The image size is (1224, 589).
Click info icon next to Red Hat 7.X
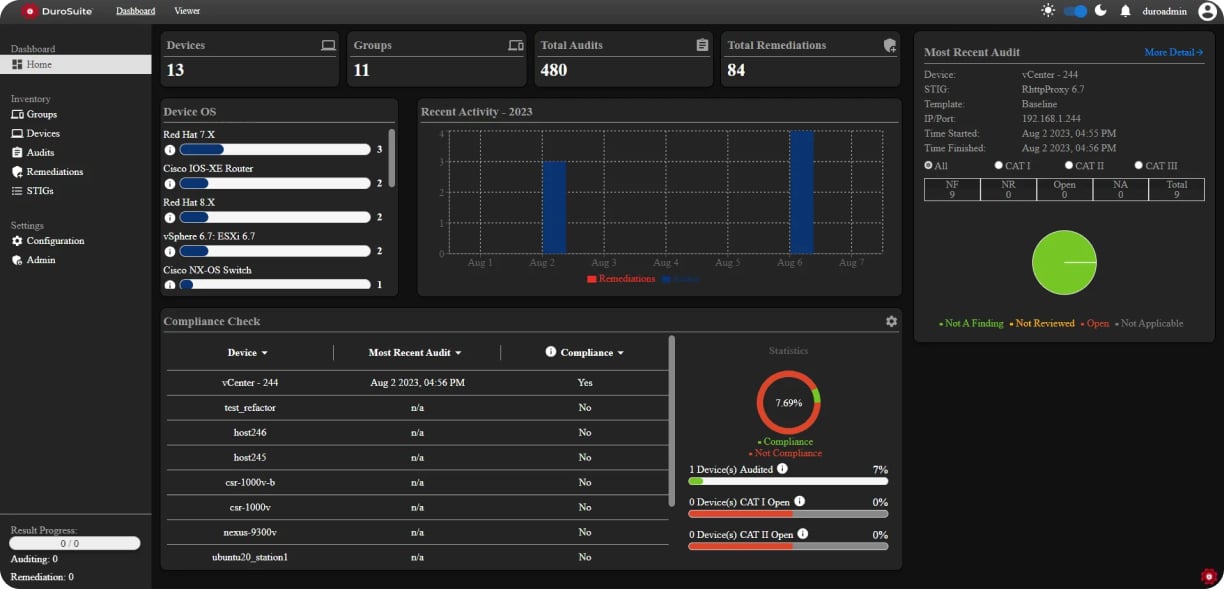(170, 150)
